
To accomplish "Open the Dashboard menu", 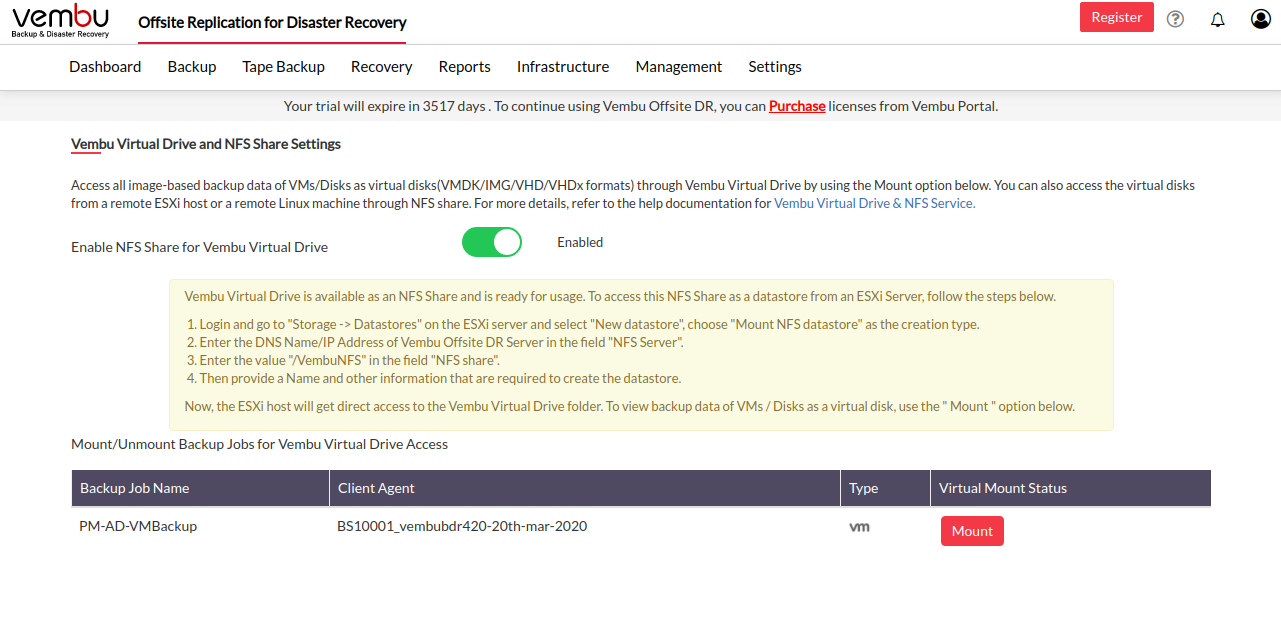I will tap(105, 67).
